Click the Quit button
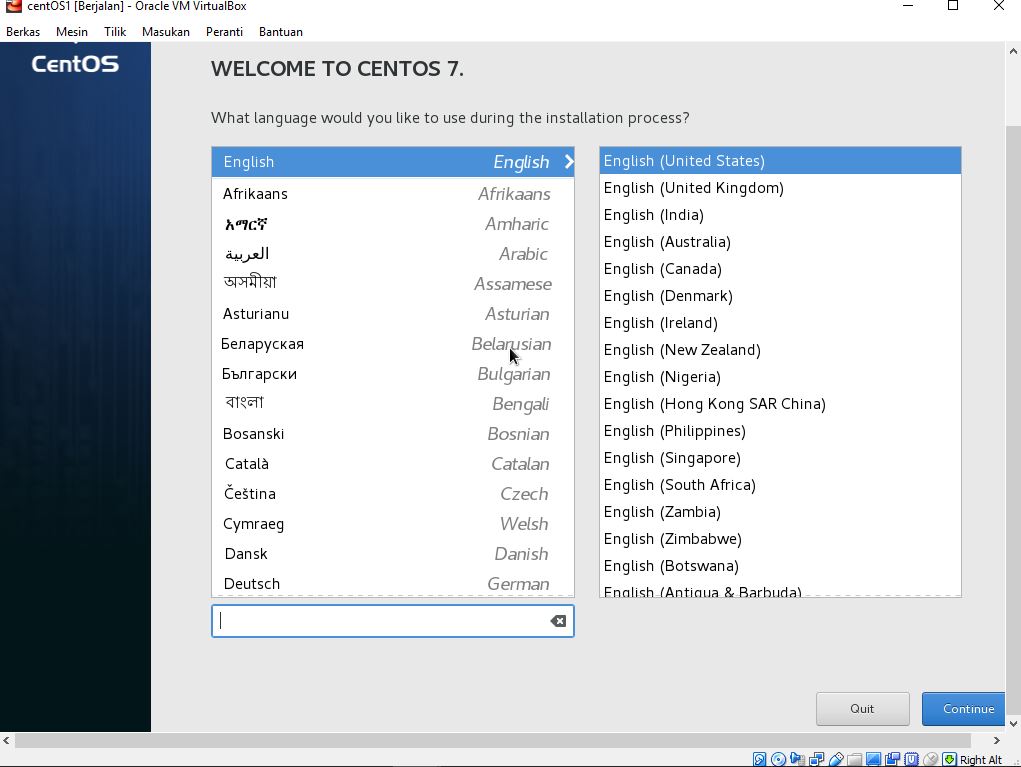Screen dimensions: 1021x767 click(862, 709)
